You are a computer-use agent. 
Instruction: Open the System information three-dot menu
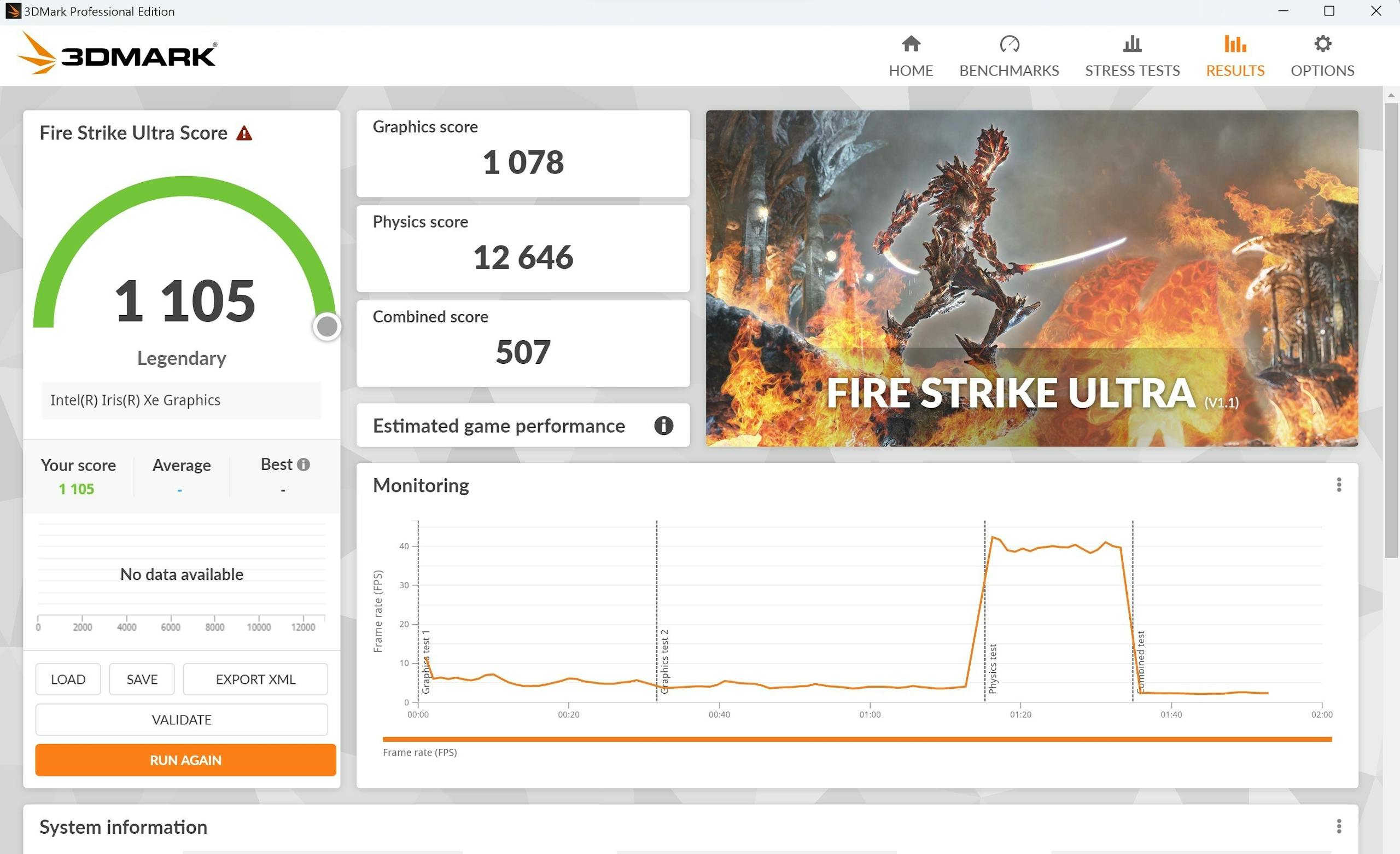(x=1339, y=826)
